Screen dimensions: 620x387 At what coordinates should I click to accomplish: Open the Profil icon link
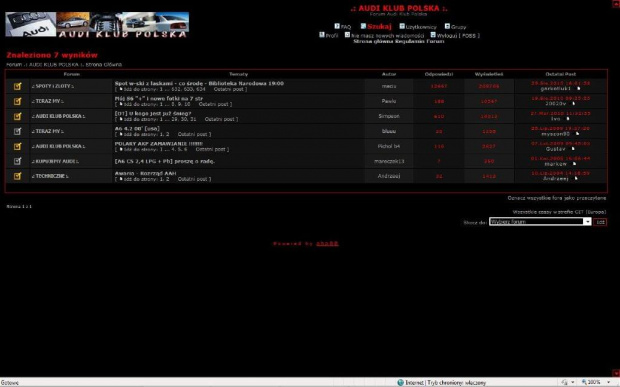[x=322, y=35]
